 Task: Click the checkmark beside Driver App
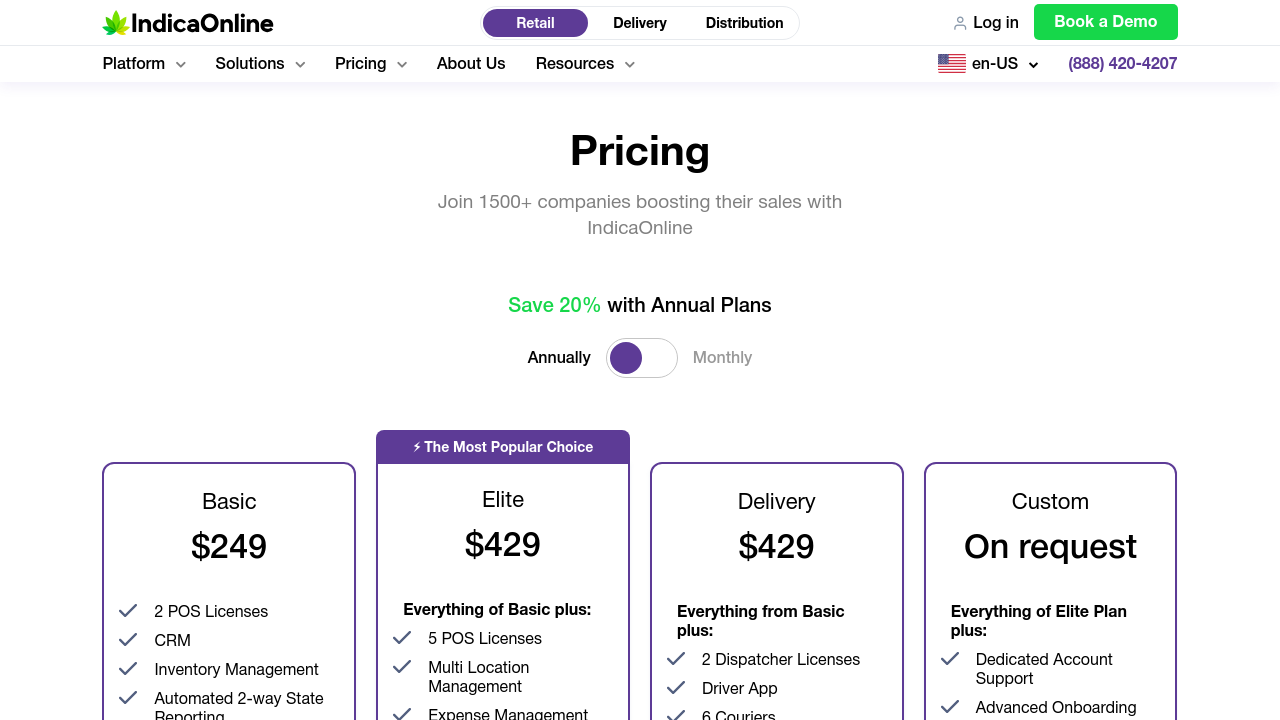[676, 688]
